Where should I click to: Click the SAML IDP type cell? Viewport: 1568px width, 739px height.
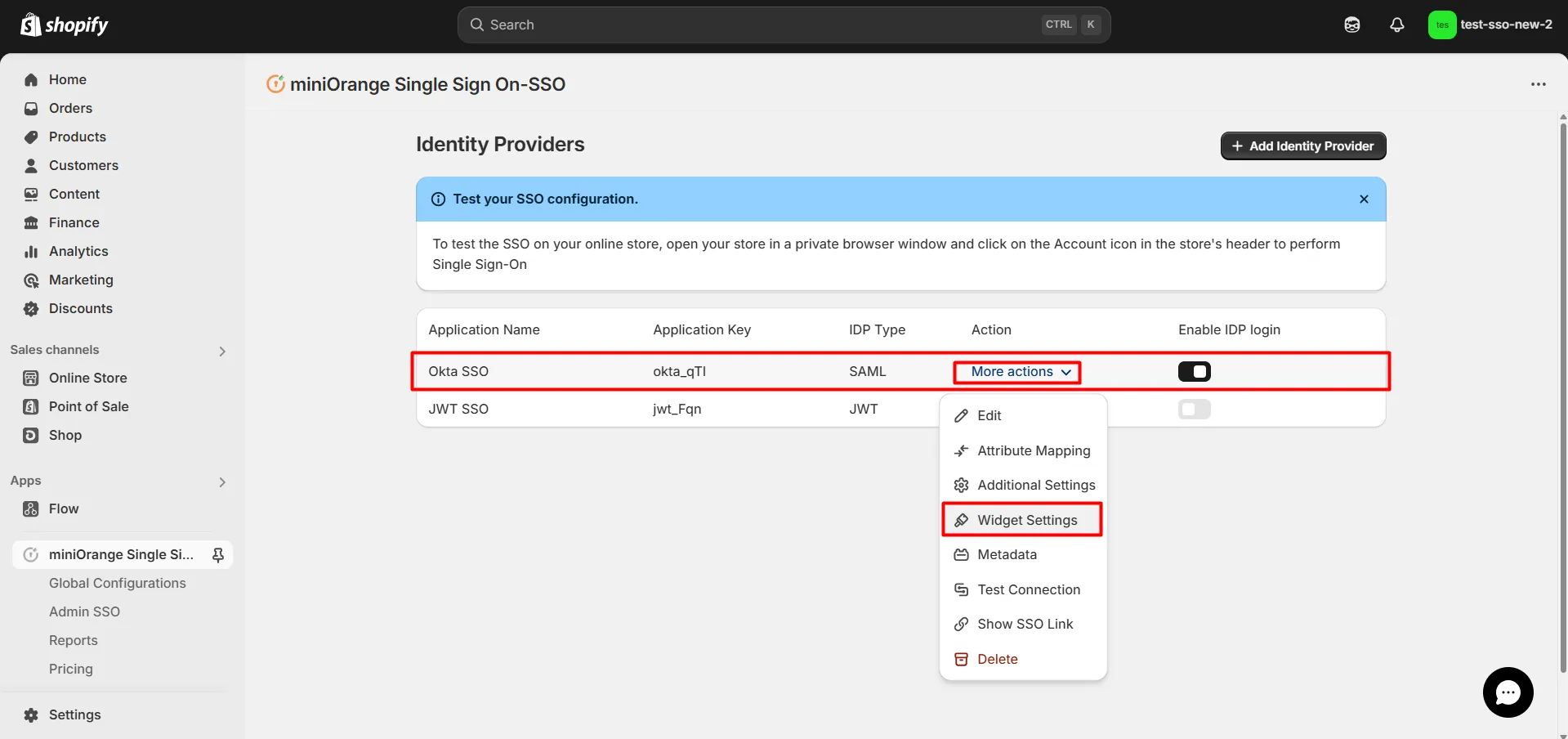tap(867, 371)
